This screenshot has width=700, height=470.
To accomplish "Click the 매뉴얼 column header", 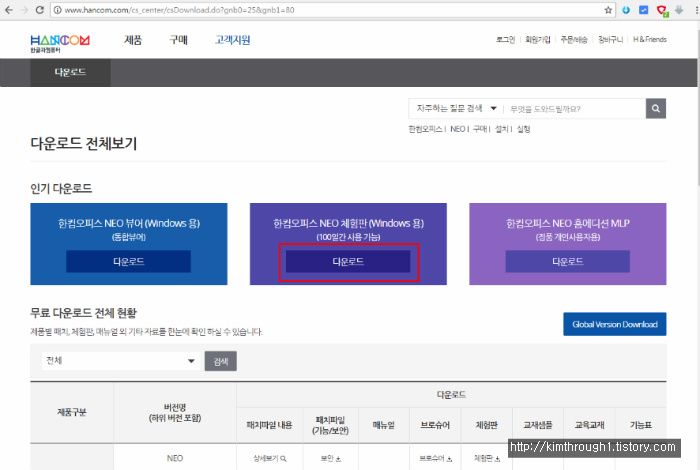I will click(383, 425).
